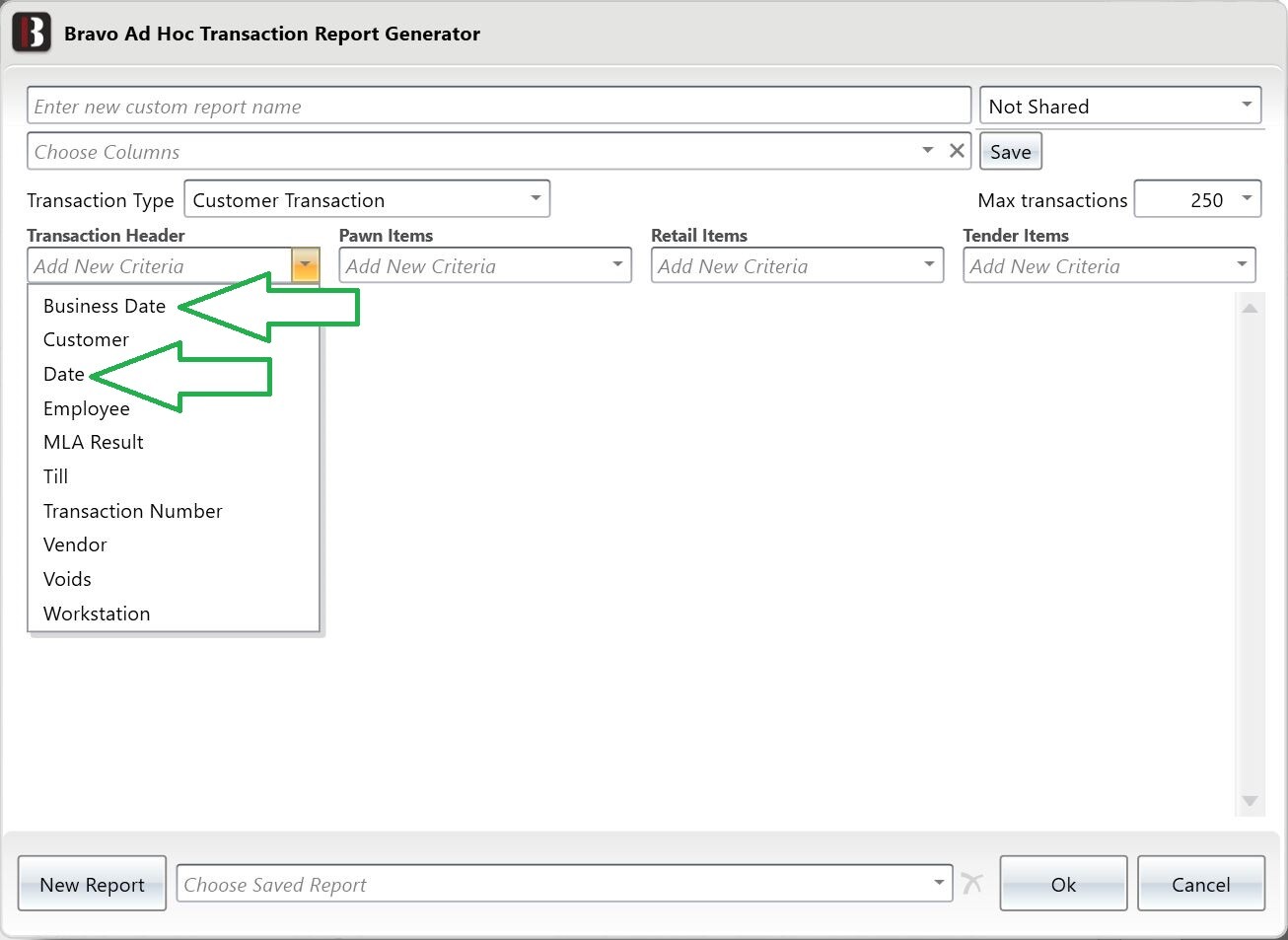Confirm with the Ok button
The width and height of the screenshot is (1288, 940).
(x=1063, y=884)
